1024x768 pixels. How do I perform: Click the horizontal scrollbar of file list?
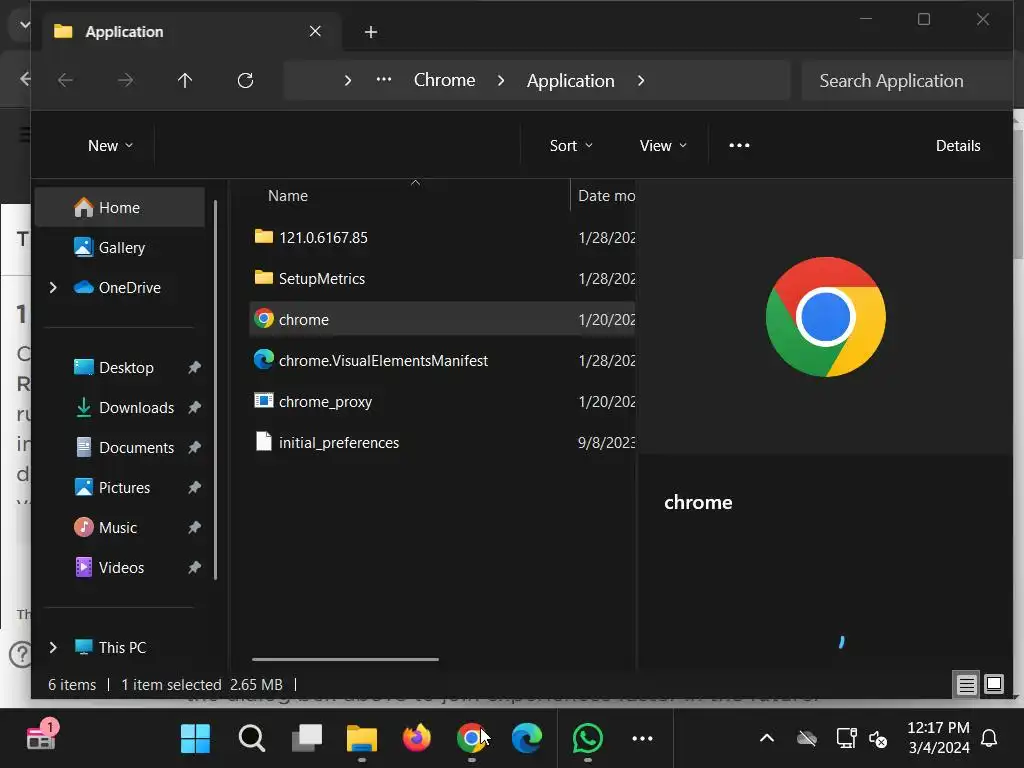[345, 660]
